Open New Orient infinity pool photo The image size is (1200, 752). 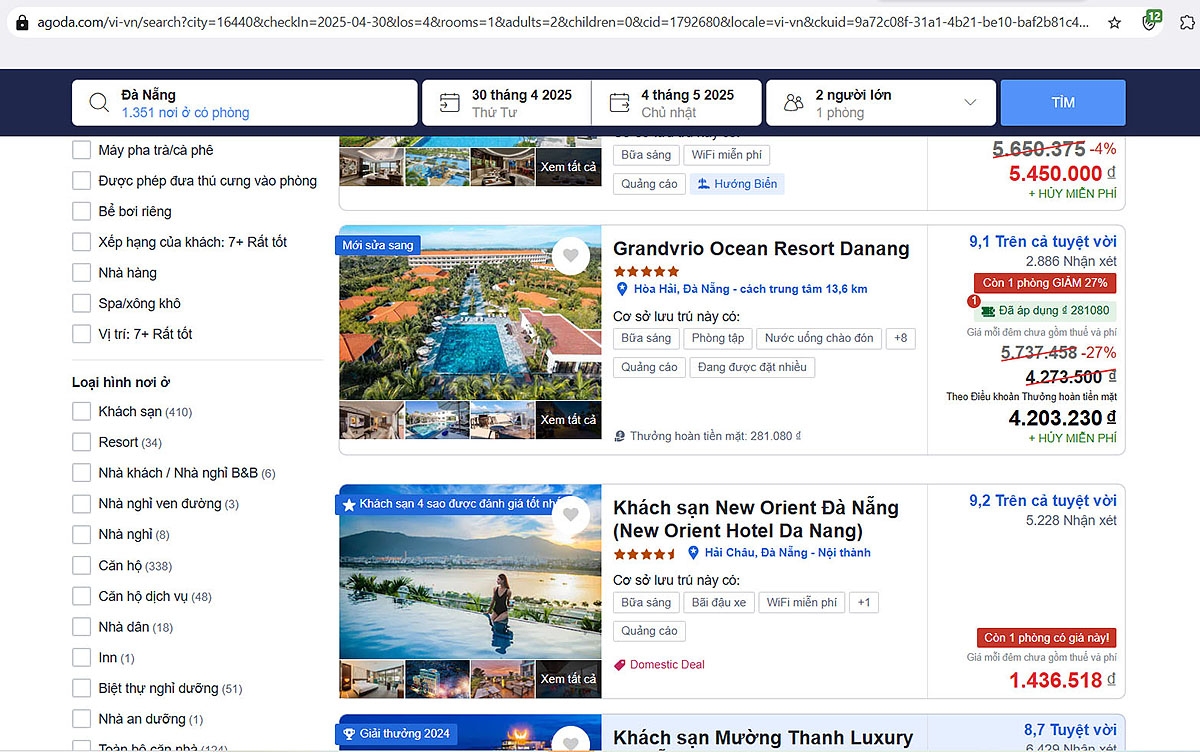point(470,571)
